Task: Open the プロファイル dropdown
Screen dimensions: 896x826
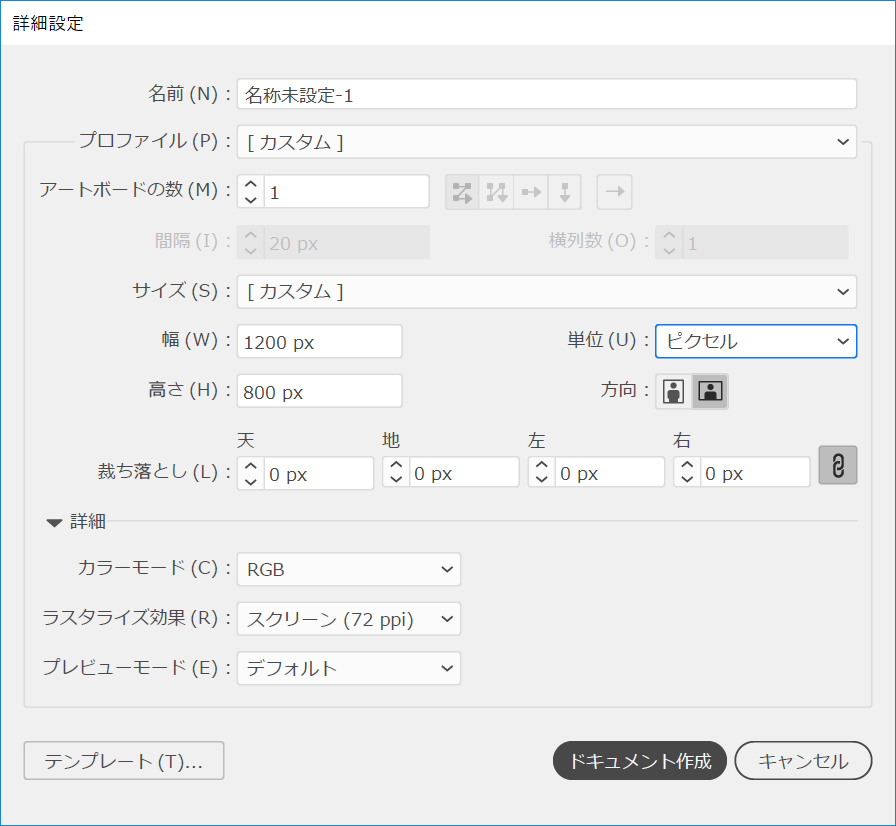Action: coord(546,142)
